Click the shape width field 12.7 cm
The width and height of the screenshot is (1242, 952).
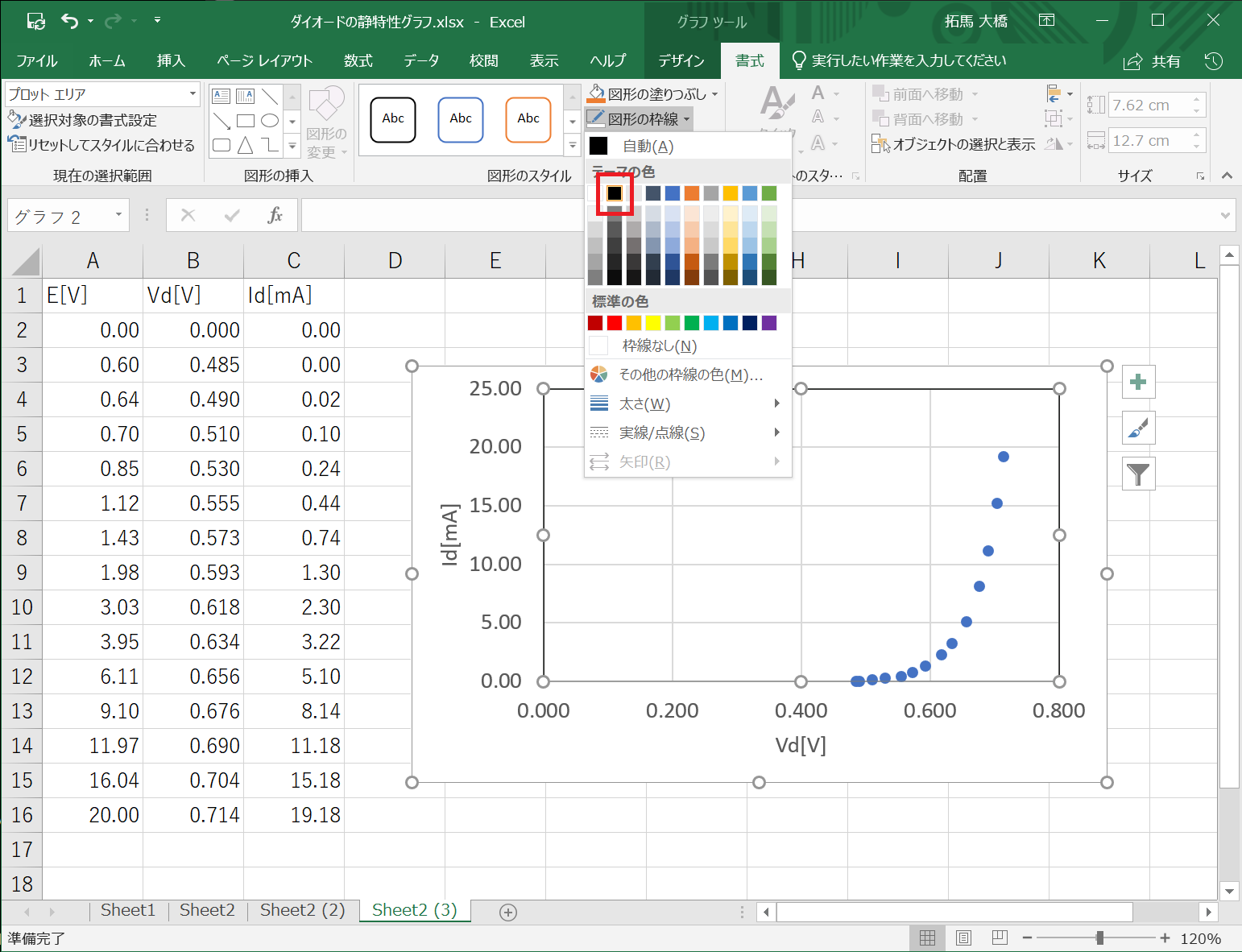point(1149,141)
